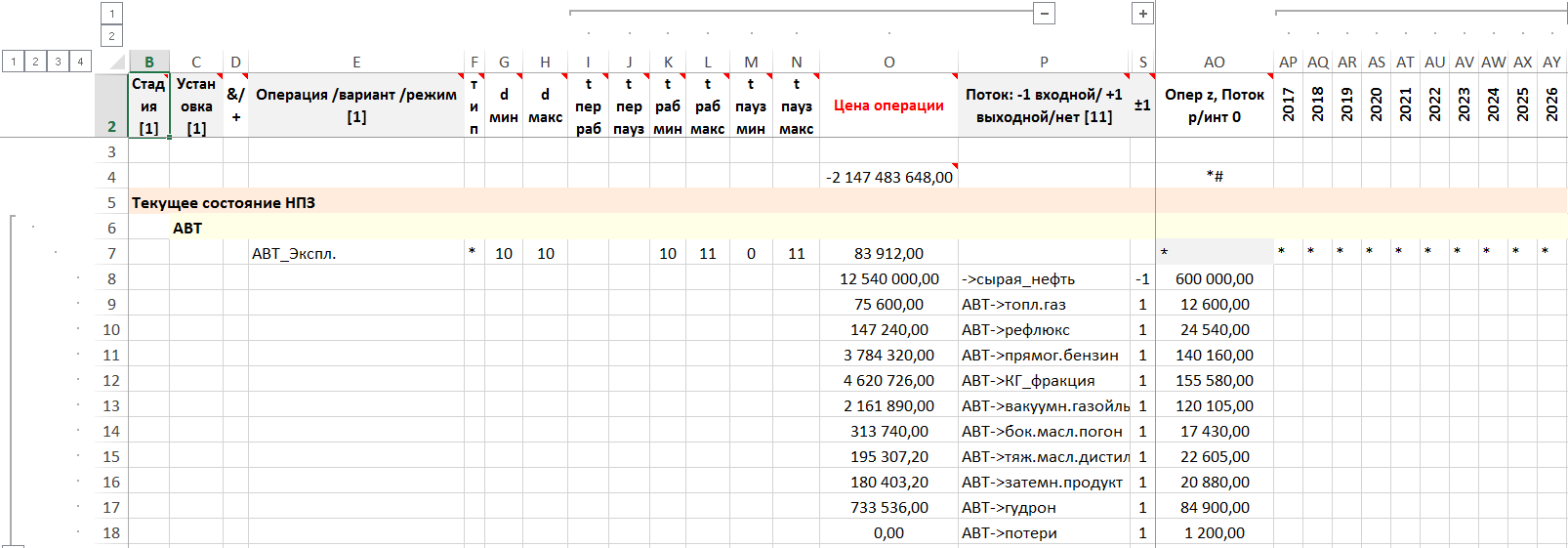Click the Select All corner triangle
The height and width of the screenshot is (548, 1568).
[116, 63]
